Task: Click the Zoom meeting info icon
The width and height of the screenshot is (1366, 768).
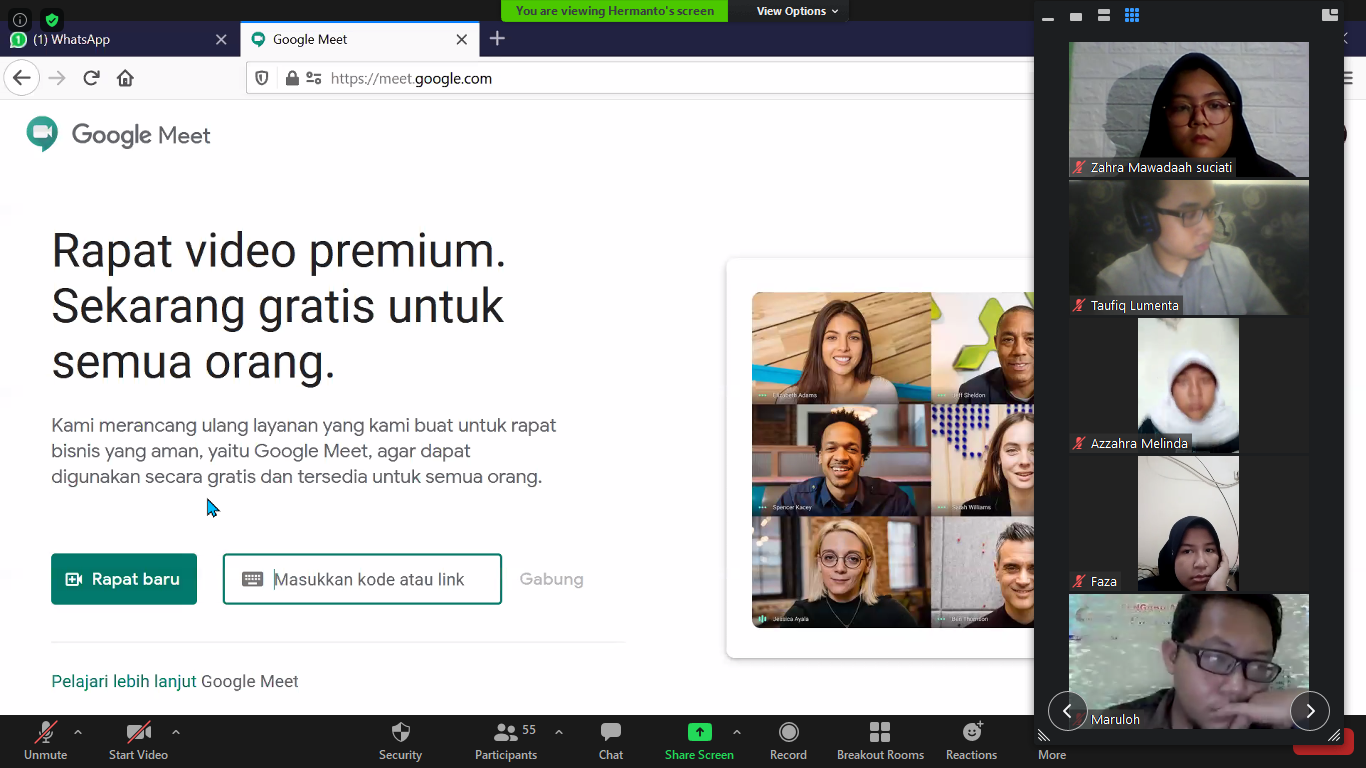Action: [19, 19]
